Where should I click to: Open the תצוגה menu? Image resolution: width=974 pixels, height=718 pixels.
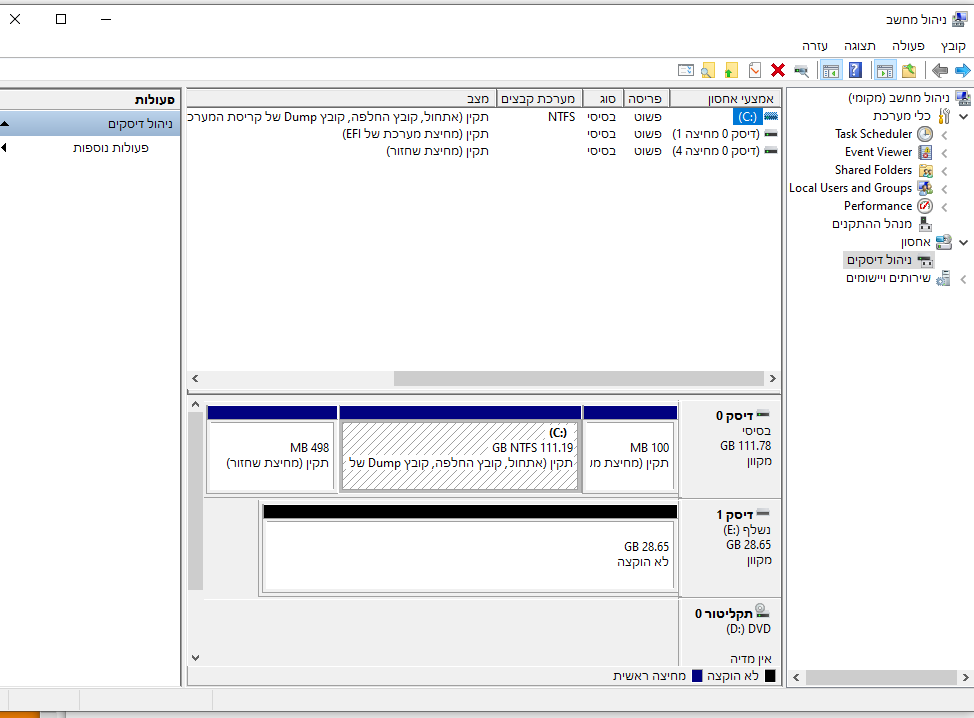click(860, 45)
